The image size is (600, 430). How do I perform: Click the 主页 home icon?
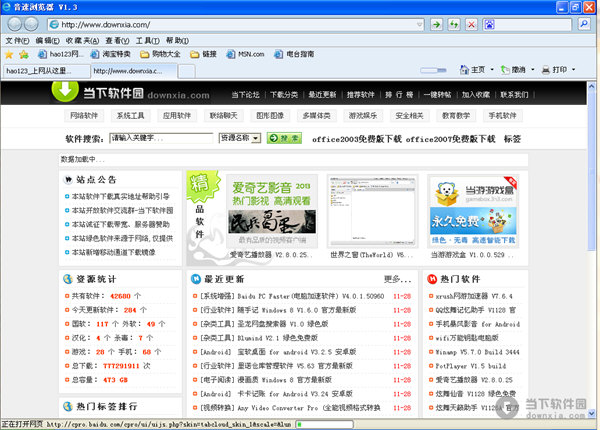pyautogui.click(x=464, y=70)
